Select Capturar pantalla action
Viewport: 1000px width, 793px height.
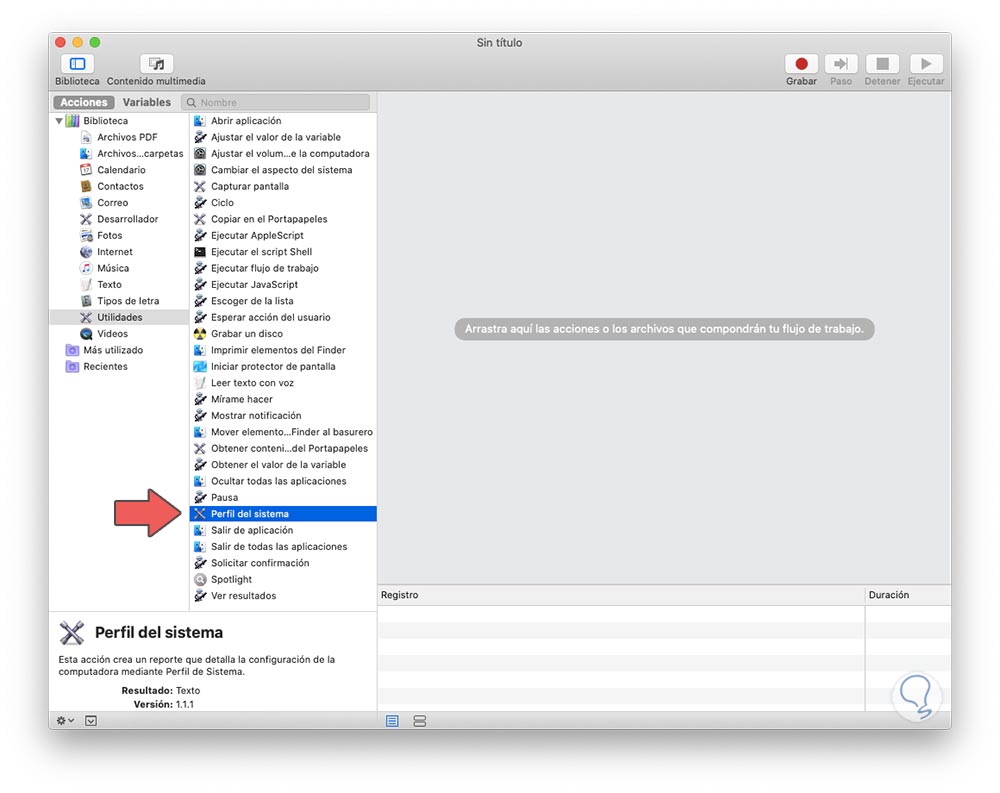283,186
